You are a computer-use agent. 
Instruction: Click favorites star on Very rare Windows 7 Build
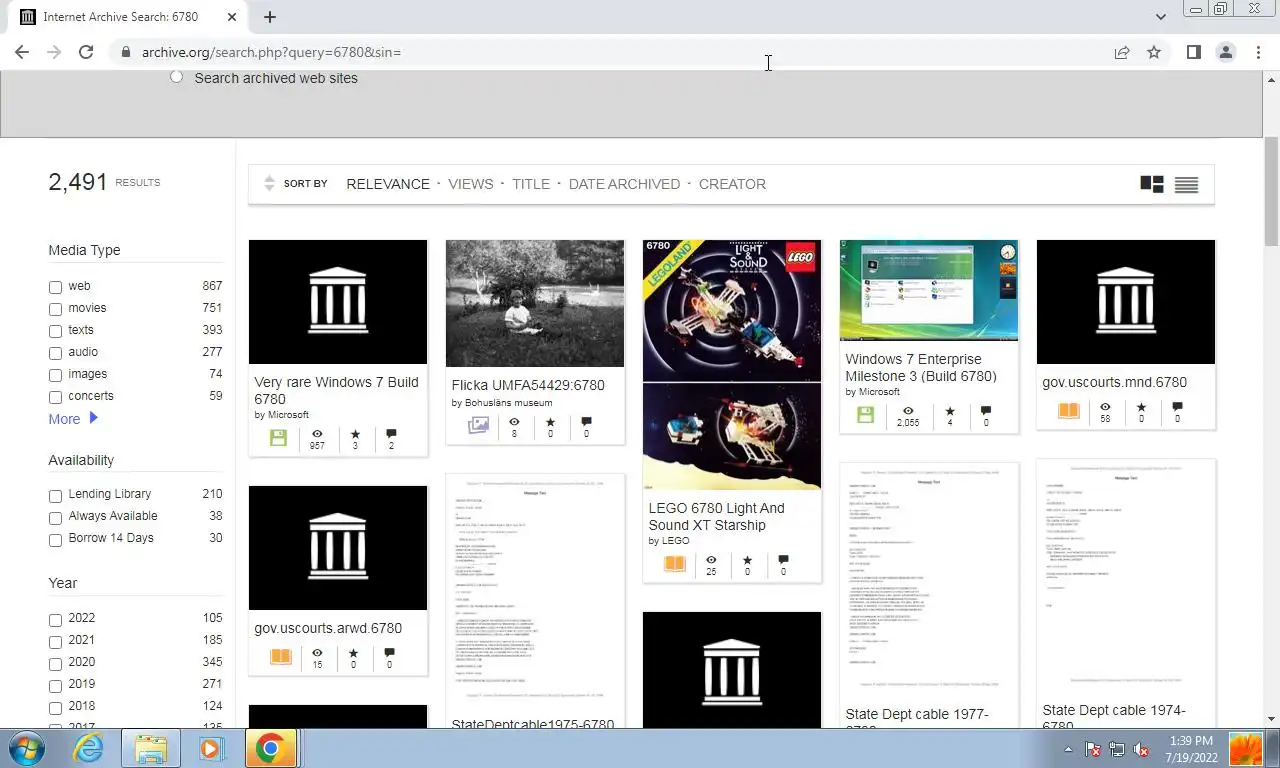click(355, 434)
